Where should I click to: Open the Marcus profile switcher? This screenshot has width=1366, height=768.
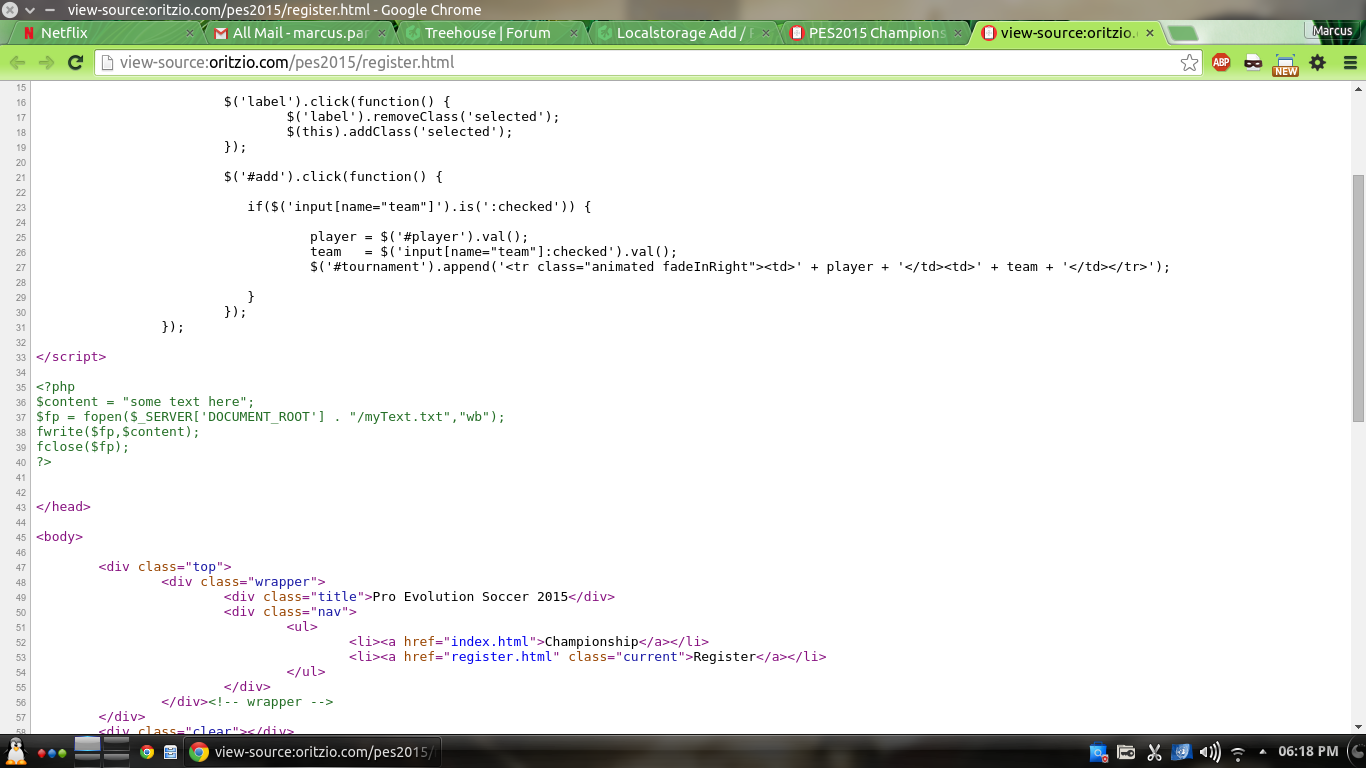click(x=1333, y=31)
